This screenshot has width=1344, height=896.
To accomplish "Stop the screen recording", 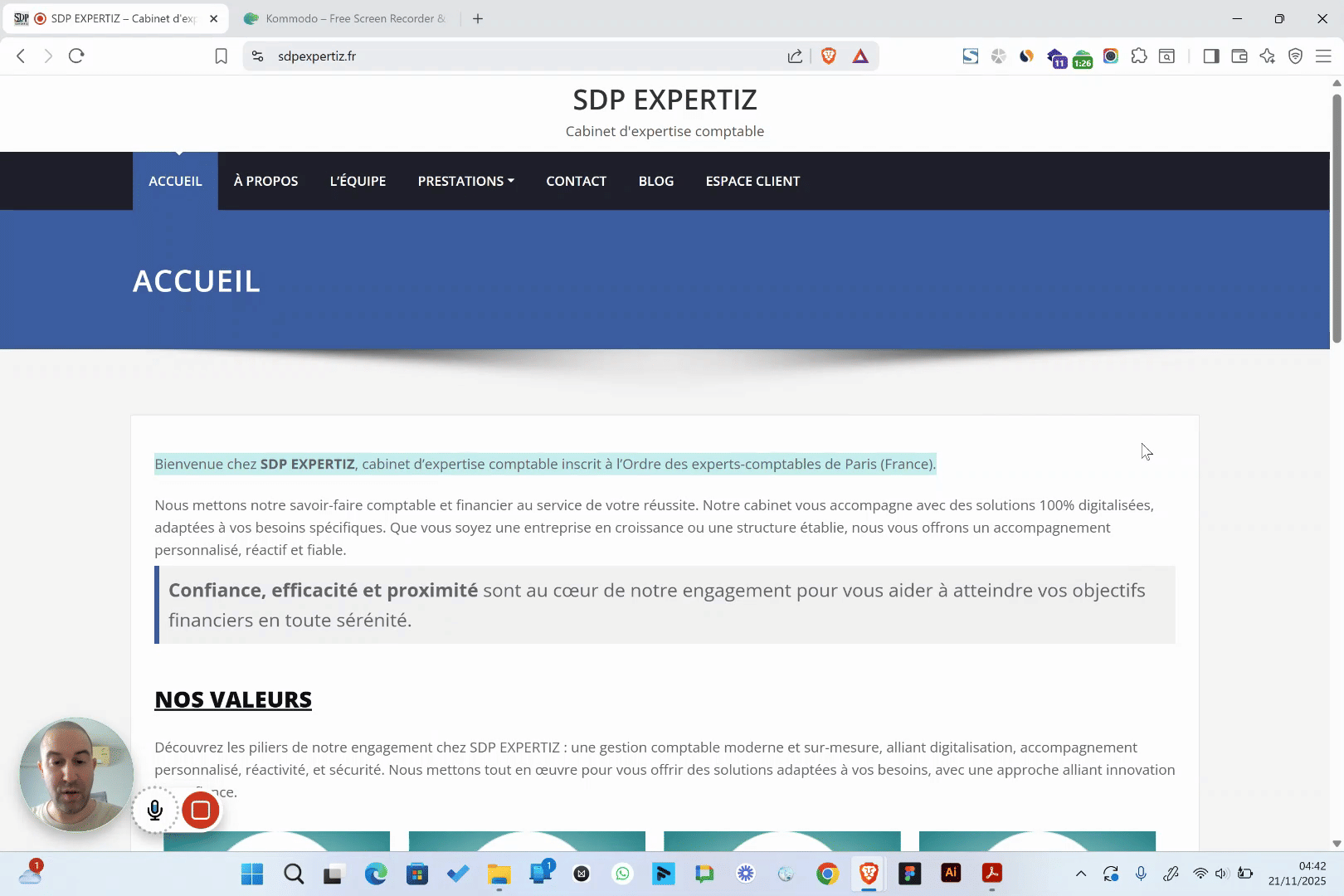I will coord(200,811).
